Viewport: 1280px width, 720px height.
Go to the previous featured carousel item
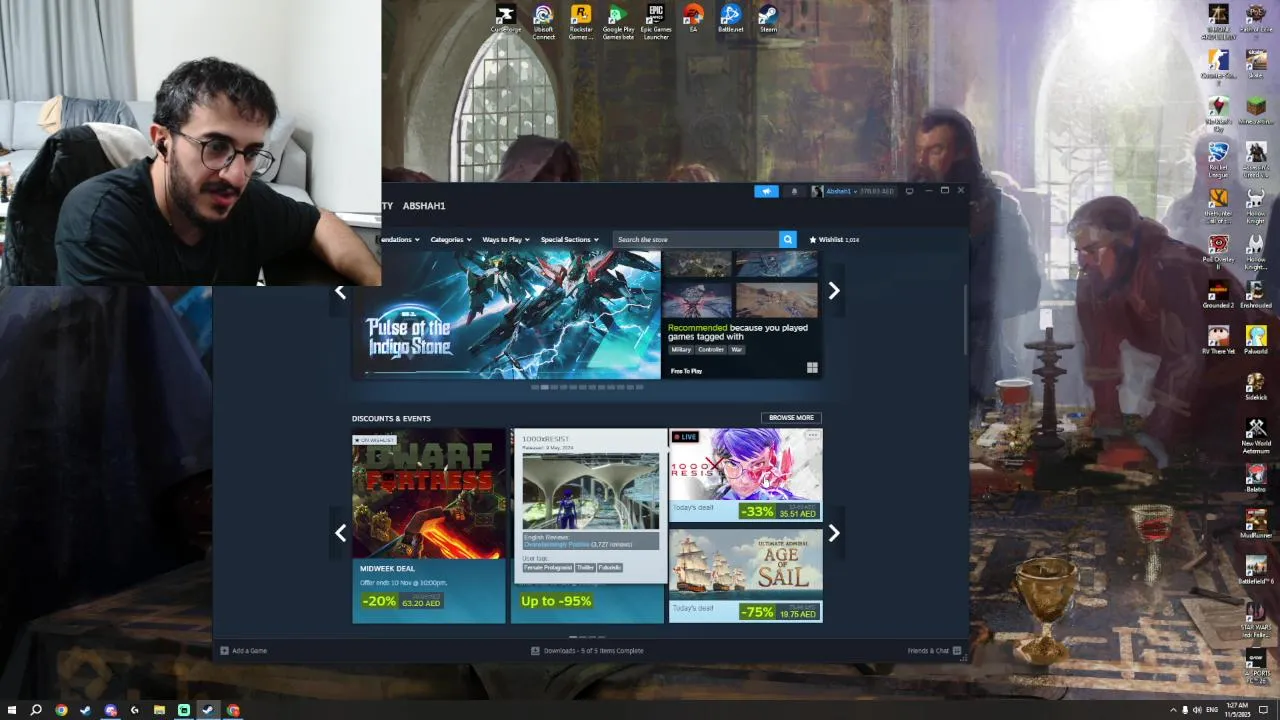click(x=340, y=292)
